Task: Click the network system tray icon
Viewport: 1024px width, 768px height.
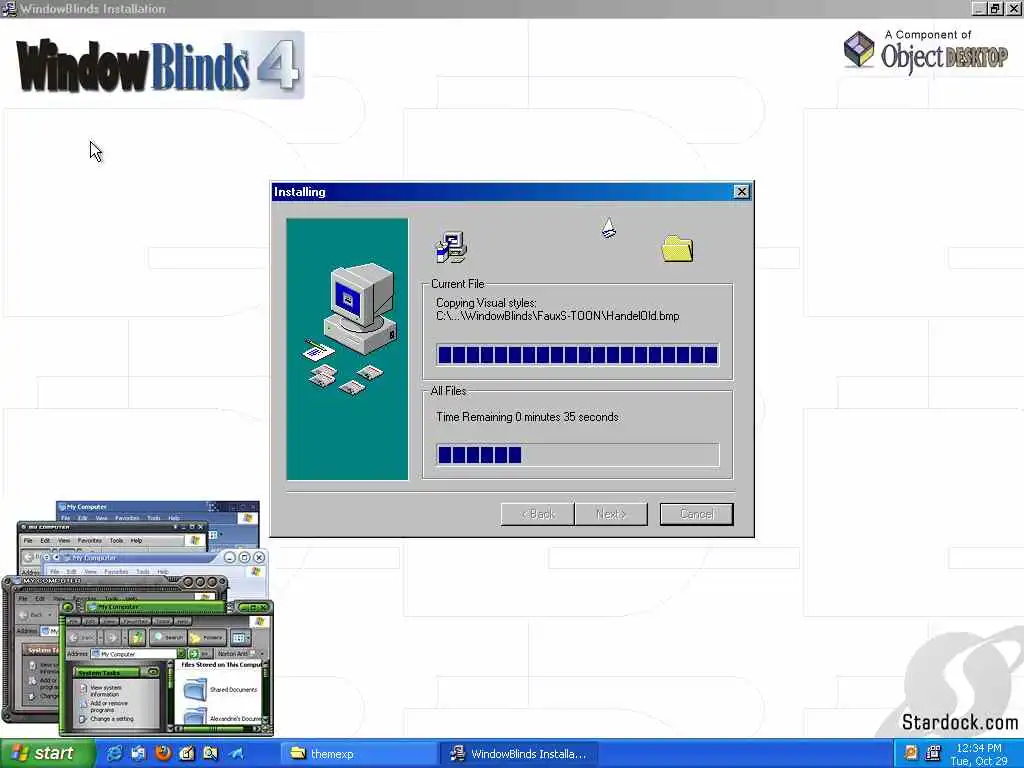Action: [x=933, y=753]
